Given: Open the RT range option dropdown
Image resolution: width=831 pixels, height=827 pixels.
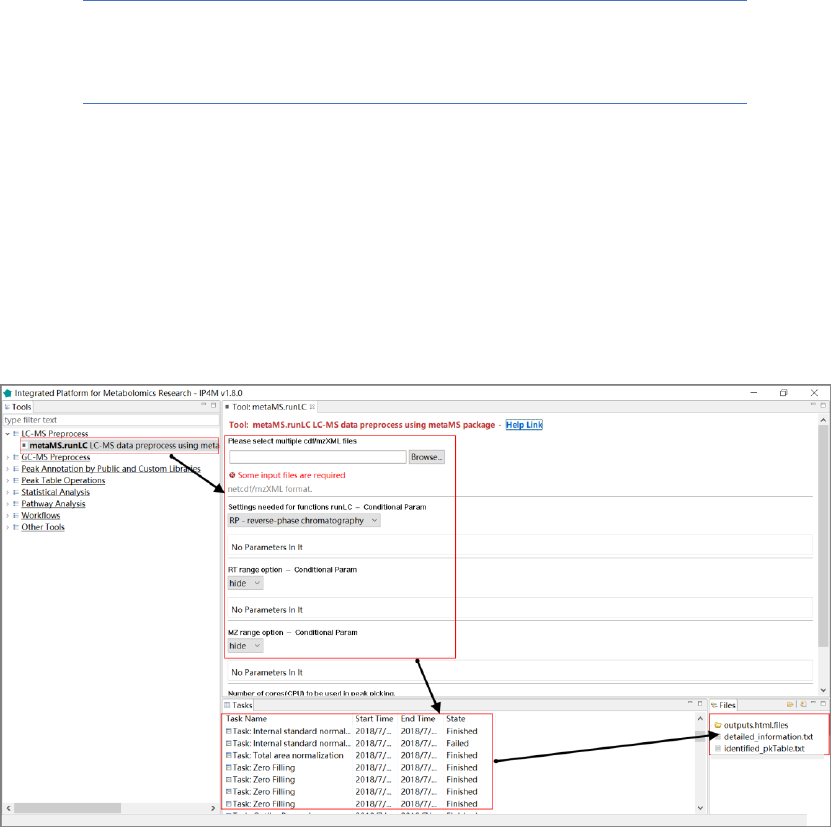Looking at the screenshot, I should (x=245, y=583).
